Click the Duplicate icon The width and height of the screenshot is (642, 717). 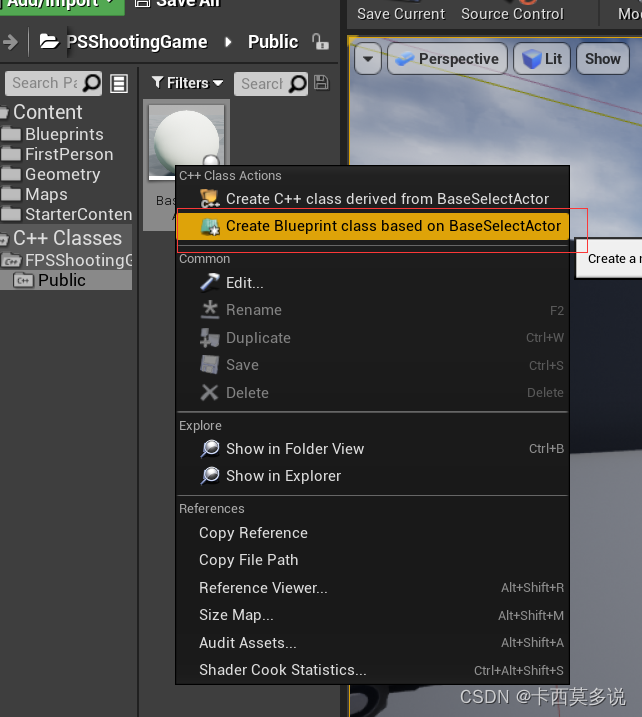210,337
